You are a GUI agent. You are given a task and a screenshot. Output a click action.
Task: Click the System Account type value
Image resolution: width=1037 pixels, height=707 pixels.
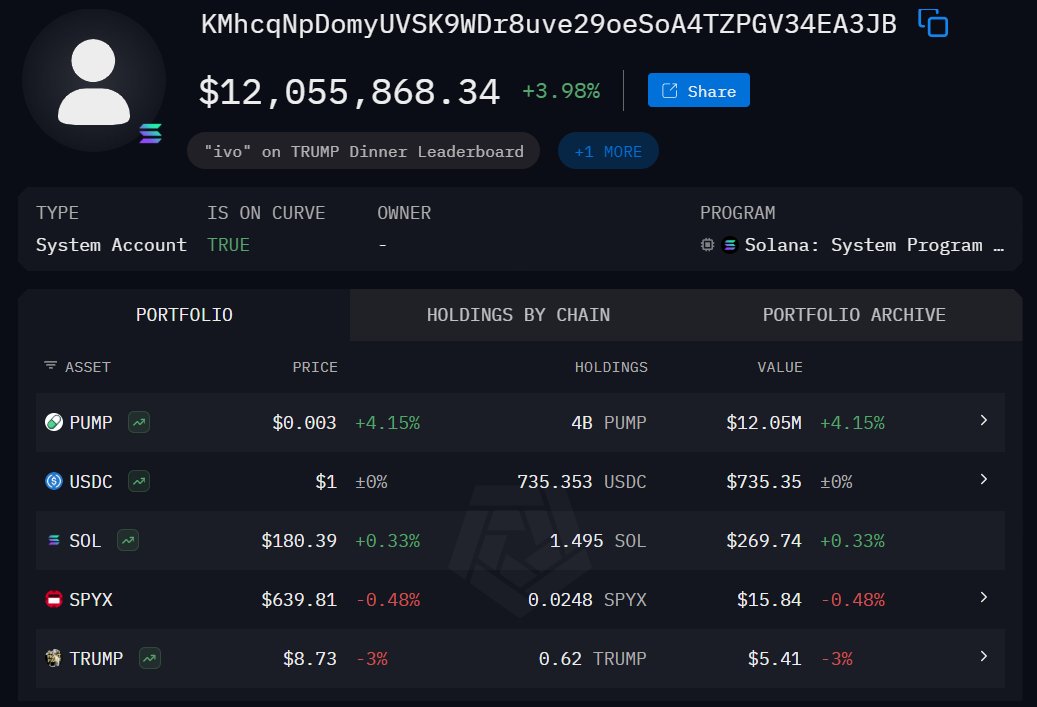click(x=111, y=245)
